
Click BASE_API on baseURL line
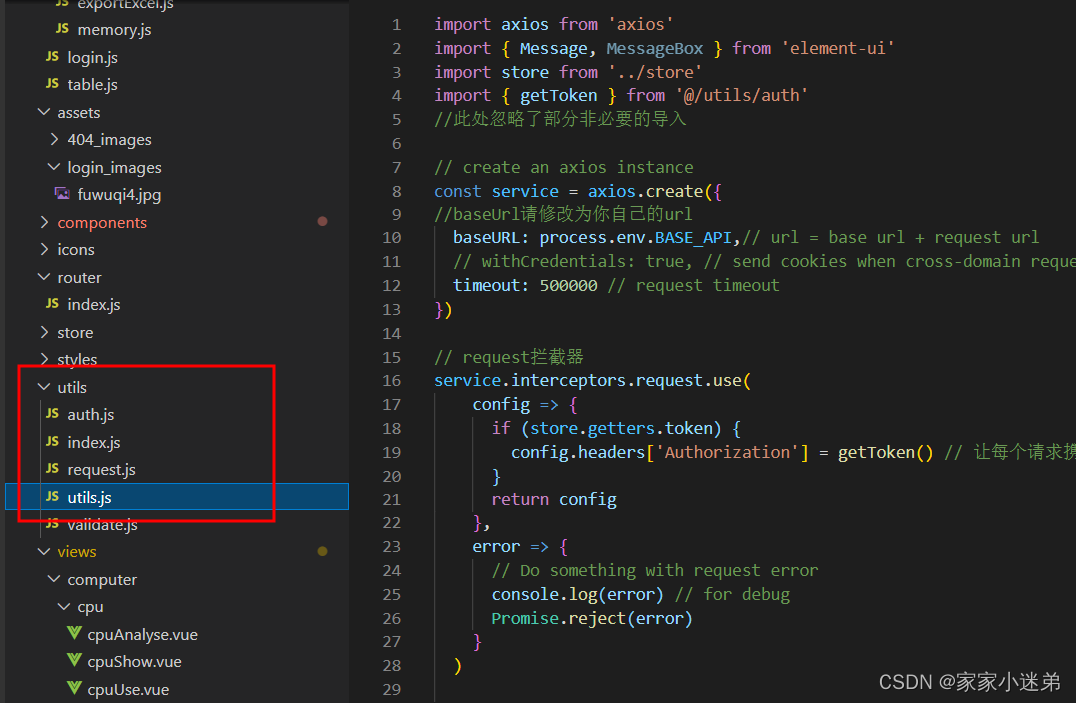tap(693, 238)
